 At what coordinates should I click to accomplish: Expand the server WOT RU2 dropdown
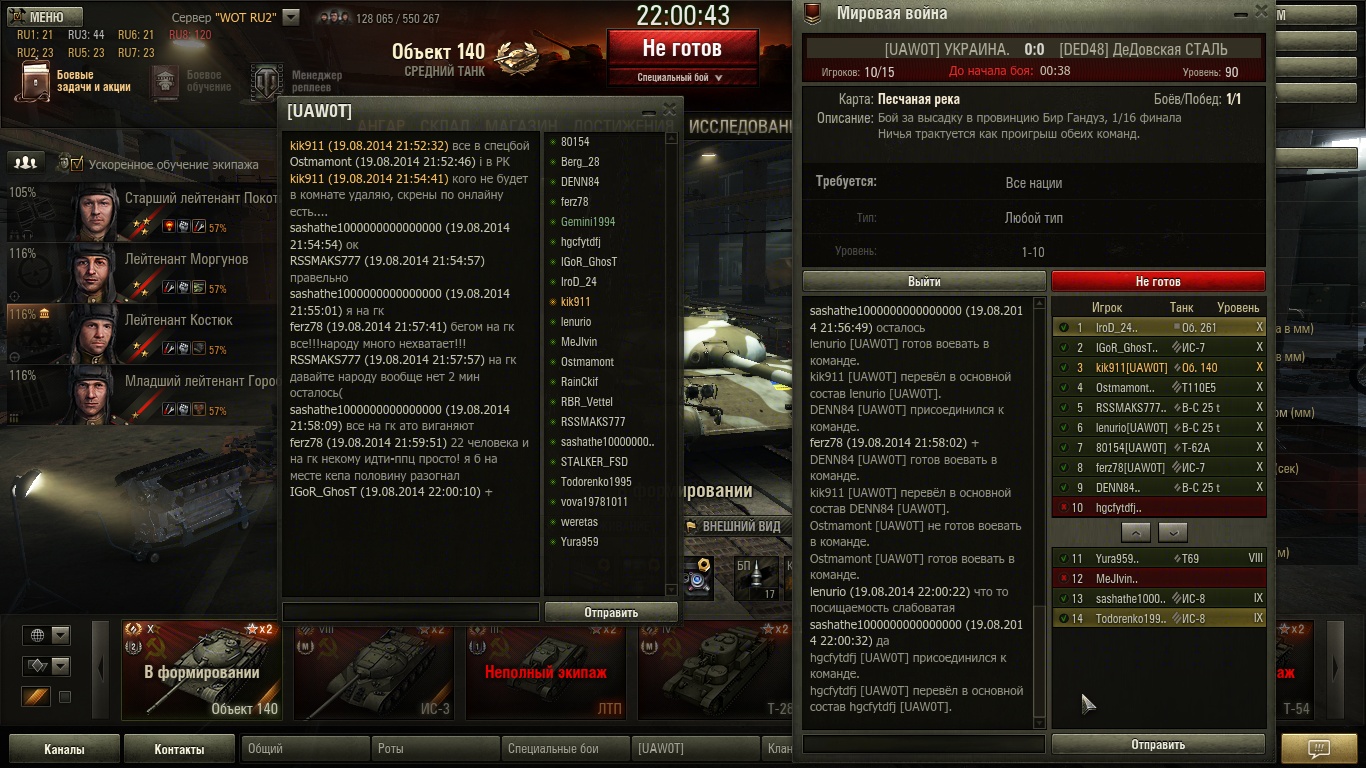click(291, 17)
